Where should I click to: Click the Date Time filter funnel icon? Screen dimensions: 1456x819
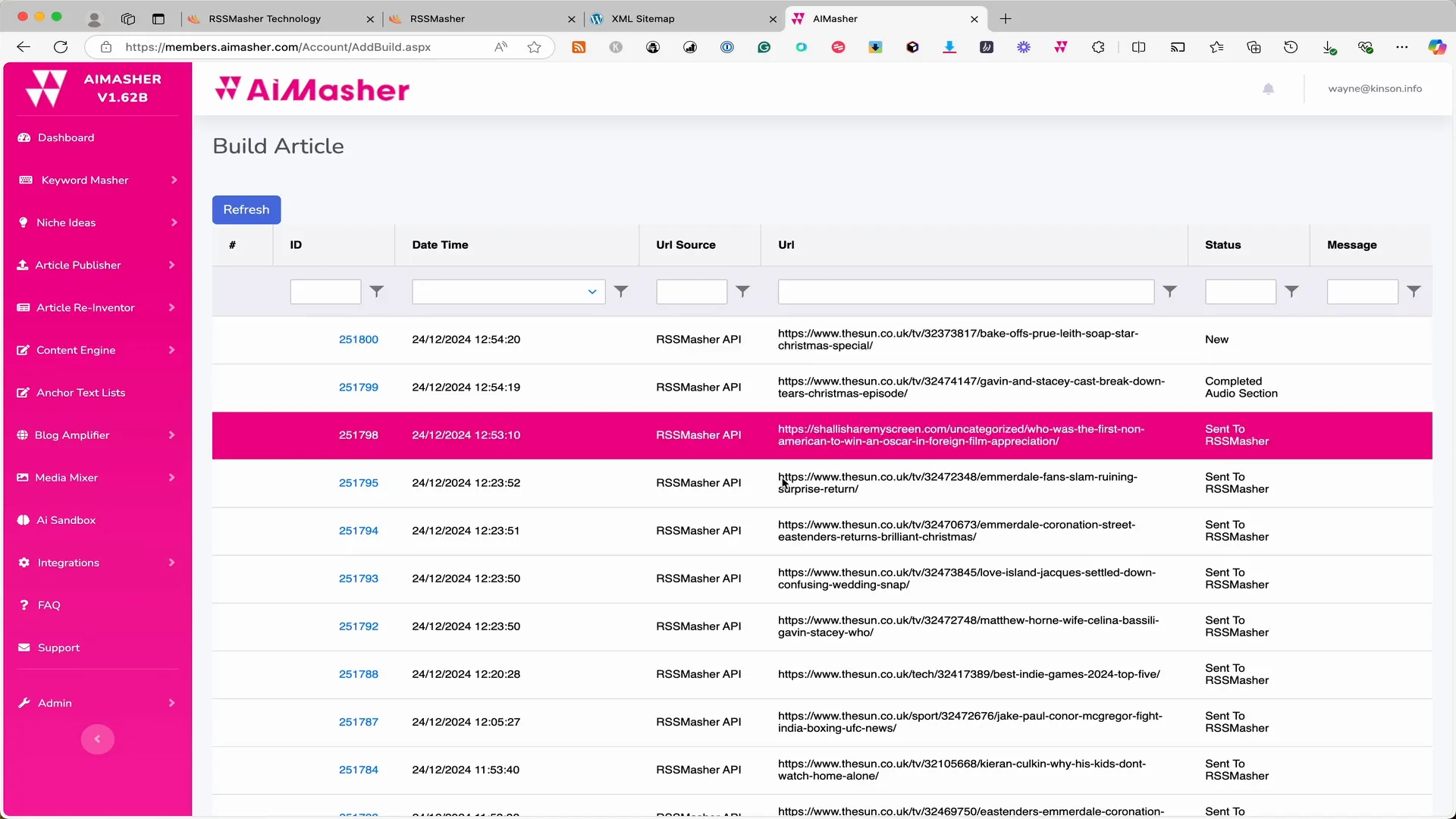click(620, 291)
